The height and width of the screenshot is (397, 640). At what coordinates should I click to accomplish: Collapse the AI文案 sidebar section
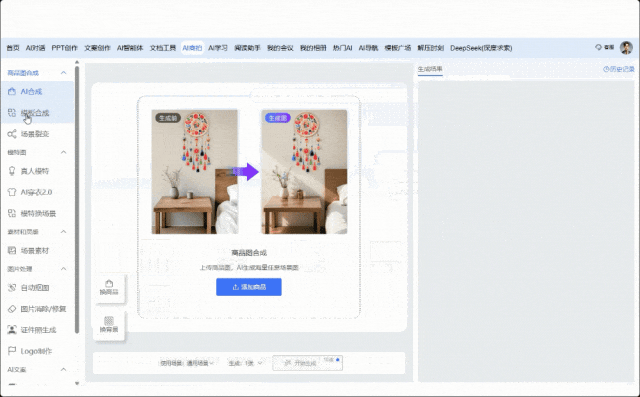(x=64, y=369)
